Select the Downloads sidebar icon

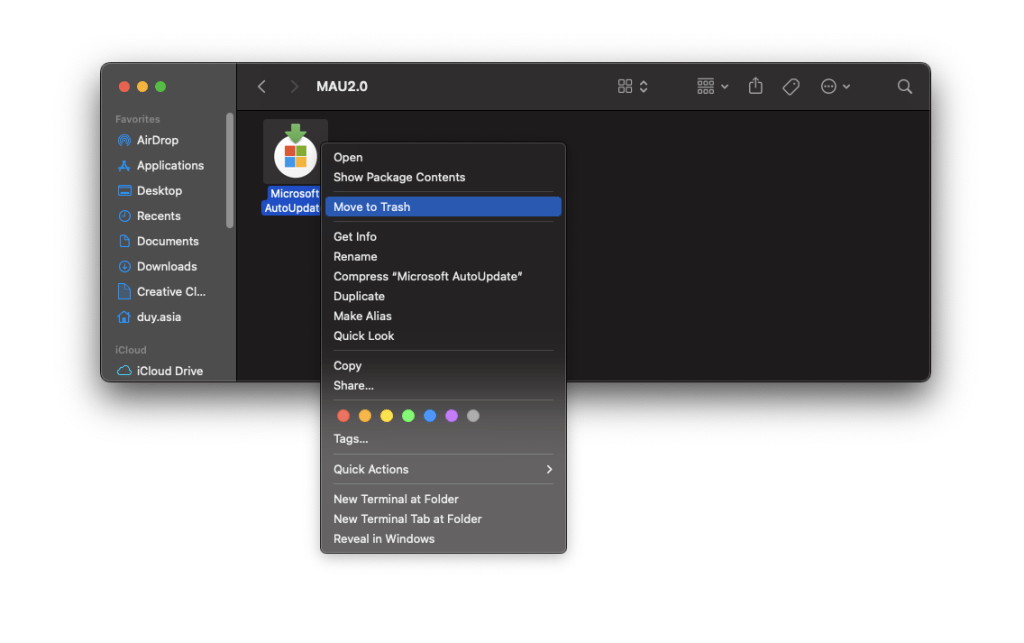tap(124, 266)
